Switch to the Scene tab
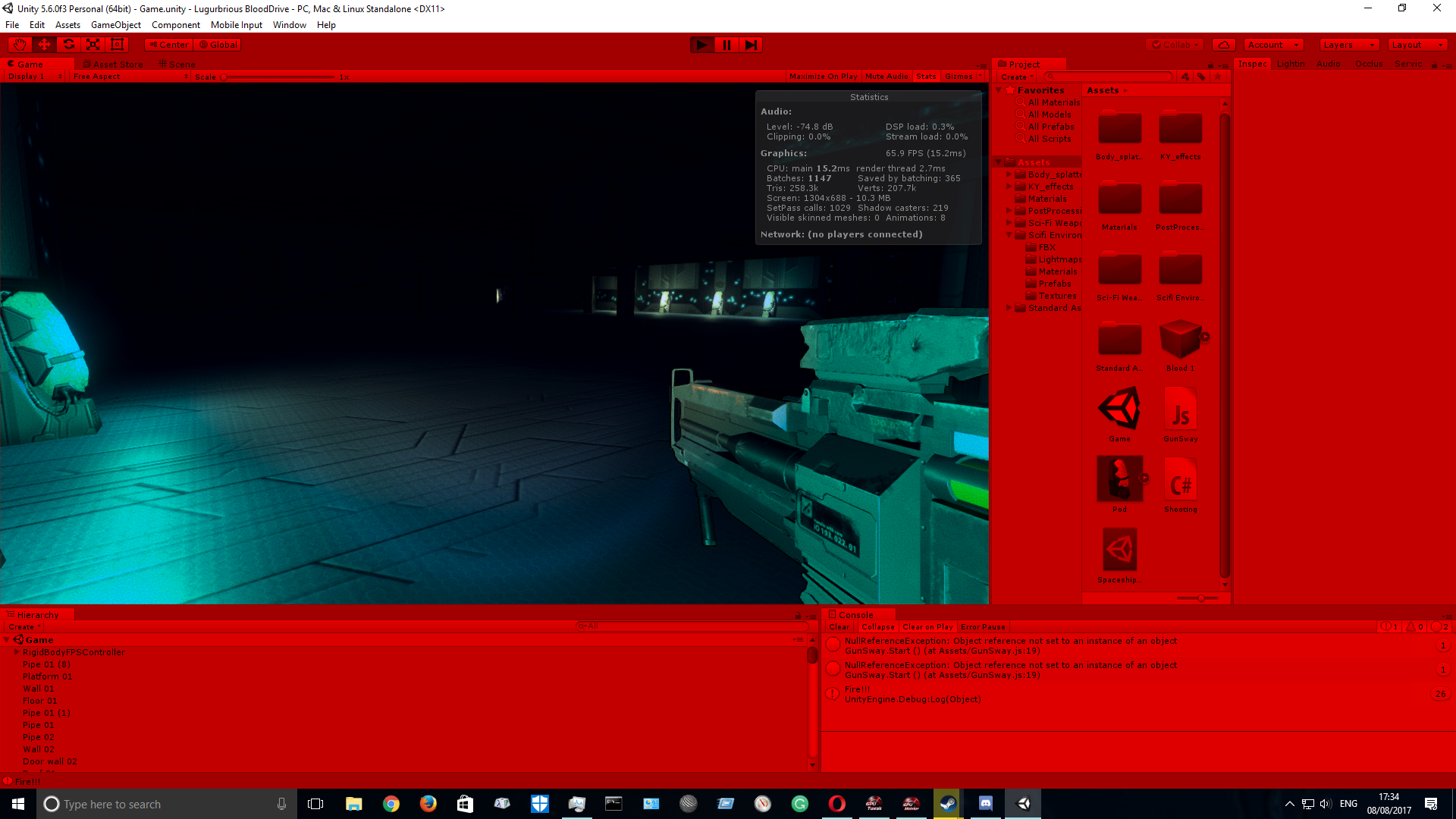Screen dimensions: 1456x819 [177, 64]
